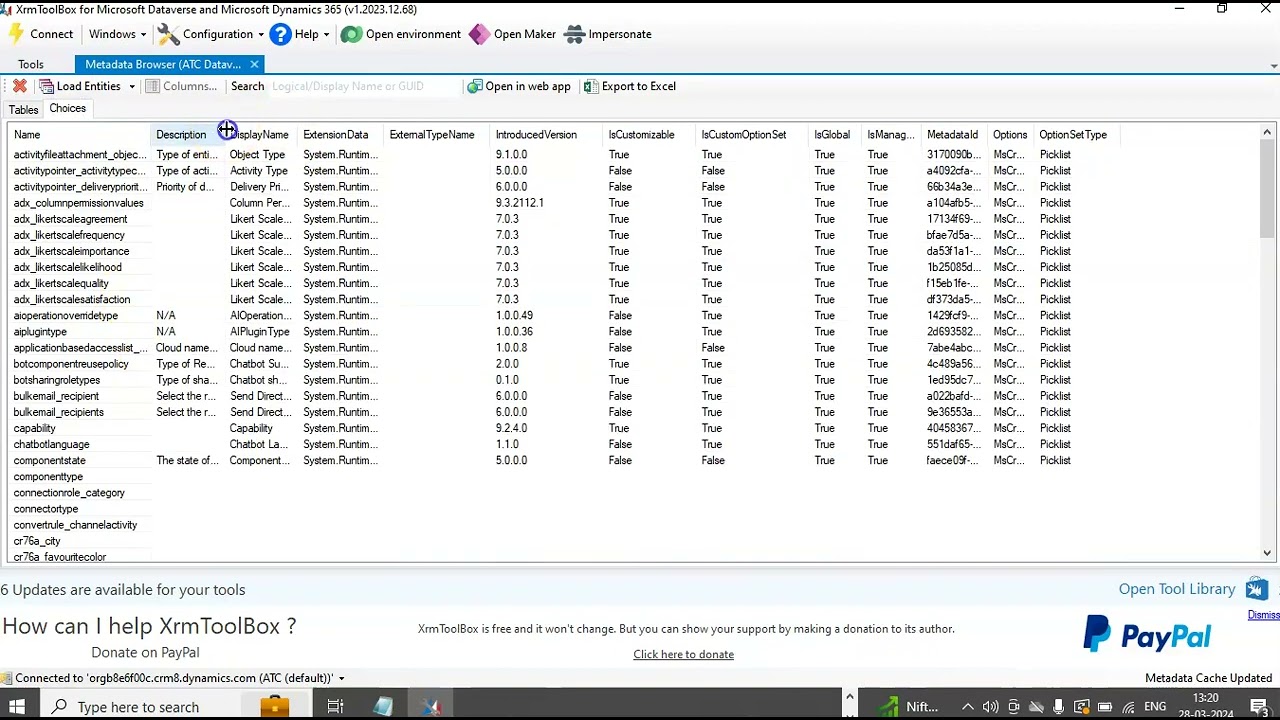Image resolution: width=1280 pixels, height=720 pixels.
Task: Click the red X close tool icon
Action: (19, 86)
